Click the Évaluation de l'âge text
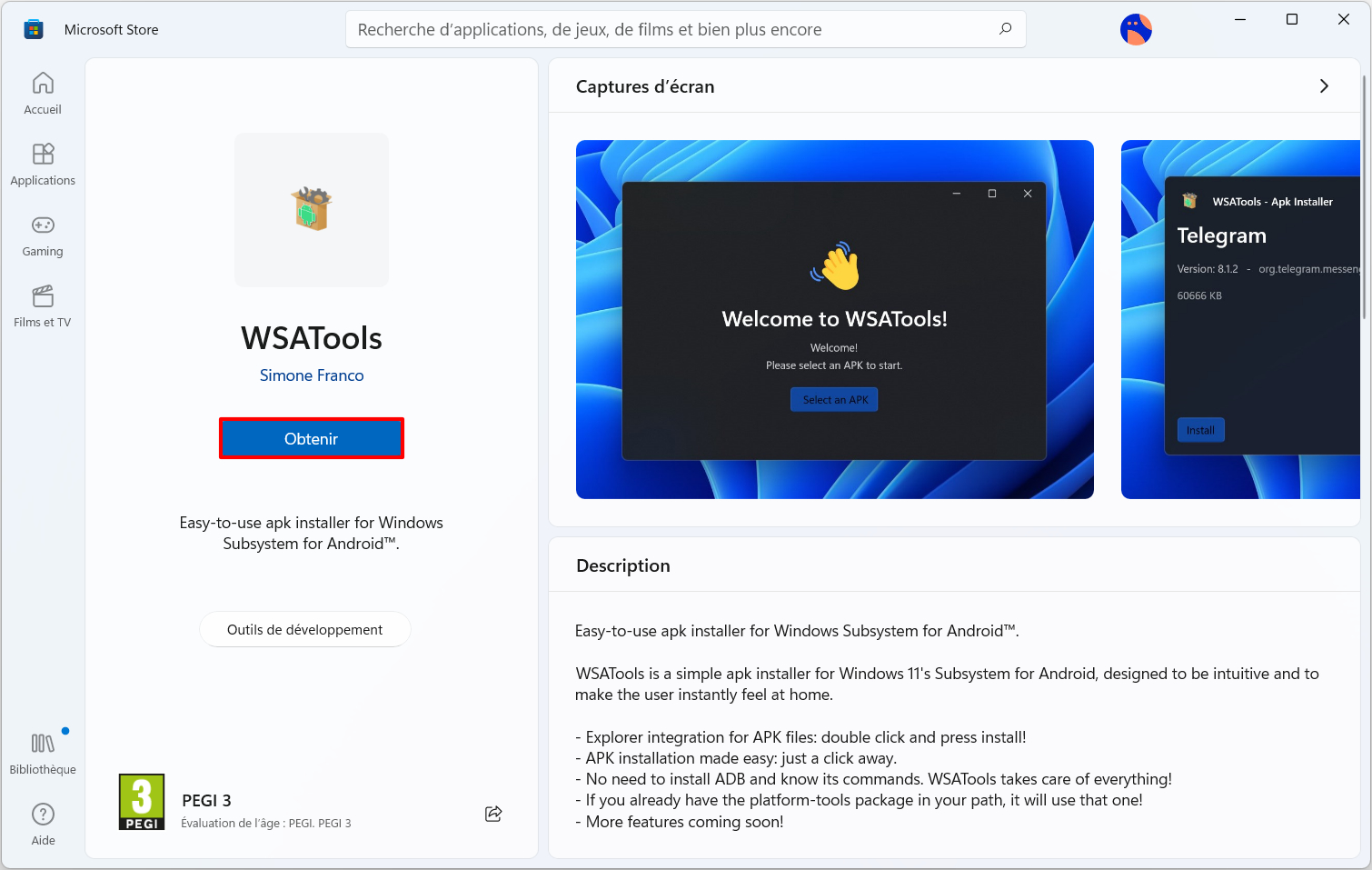This screenshot has width=1372, height=870. (266, 824)
